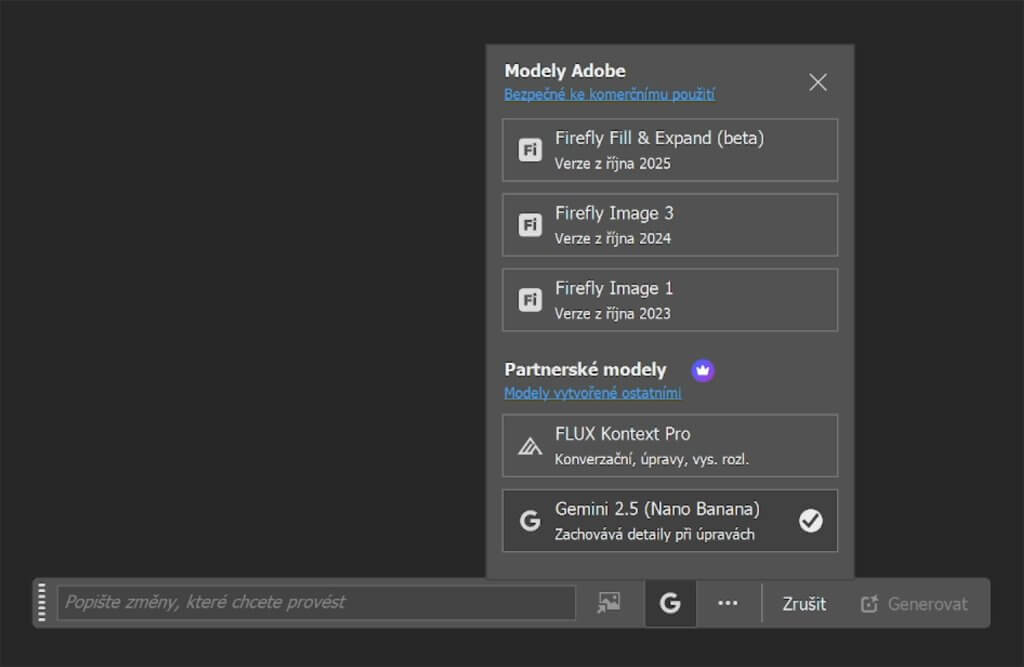Click the Gemini G logo in the model card
The width and height of the screenshot is (1024, 667).
[529, 520]
